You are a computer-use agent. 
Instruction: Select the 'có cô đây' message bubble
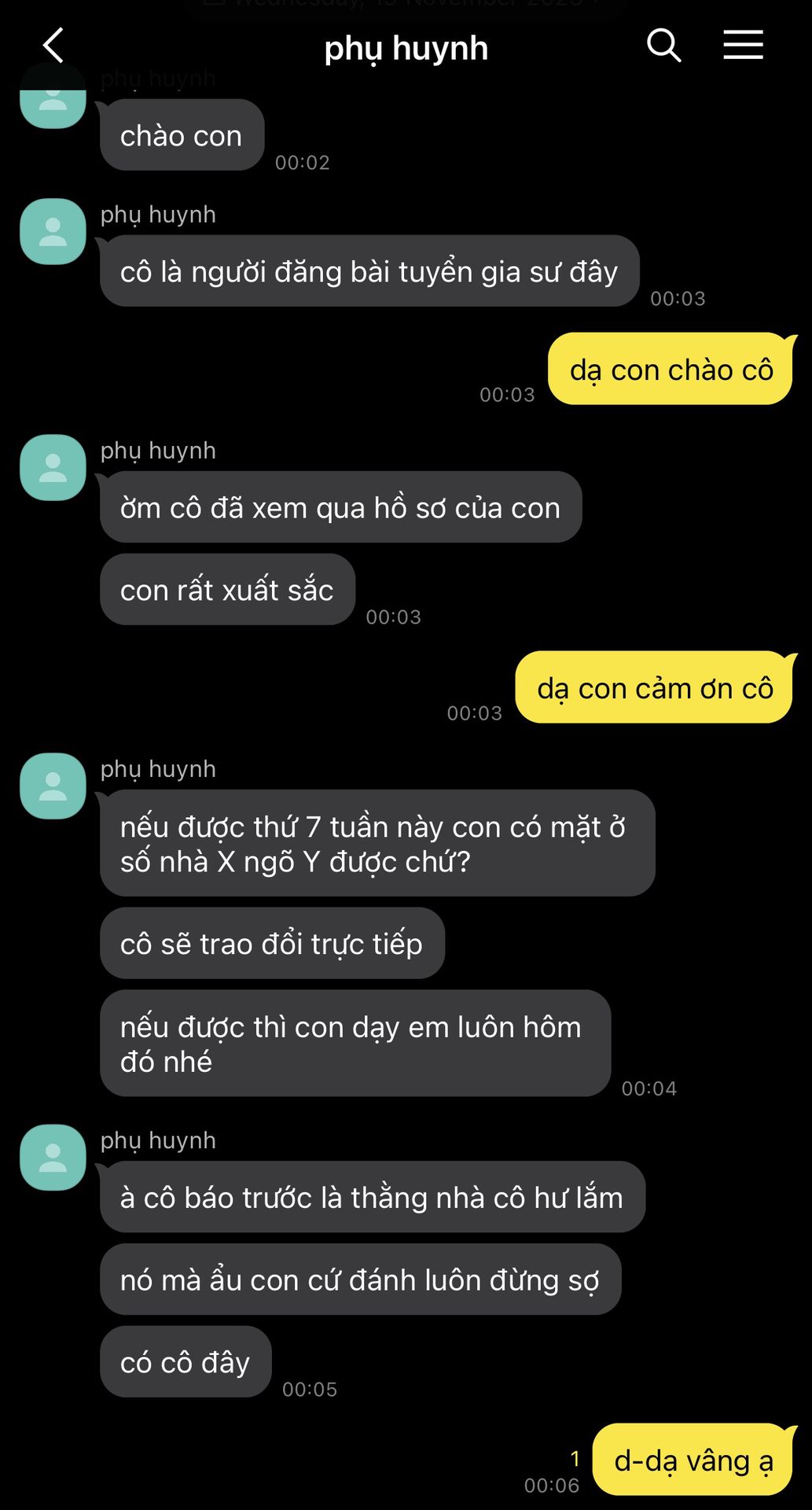point(186,1361)
